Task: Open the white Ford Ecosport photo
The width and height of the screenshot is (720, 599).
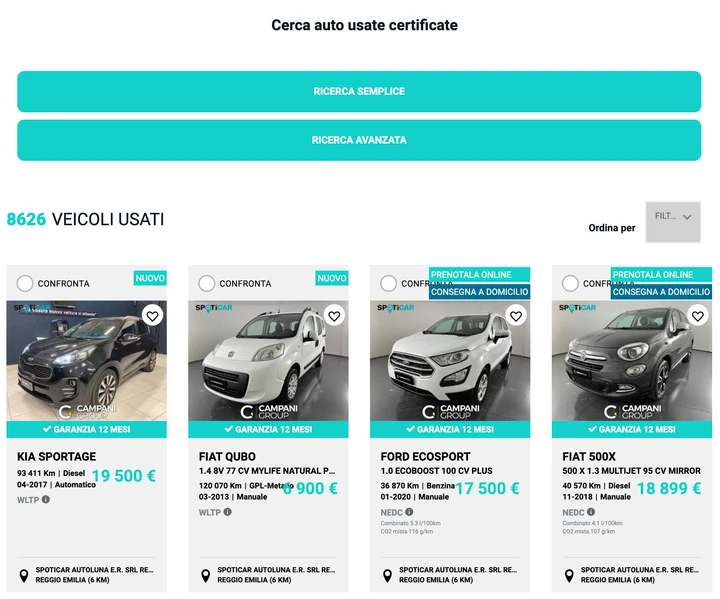Action: coord(450,361)
